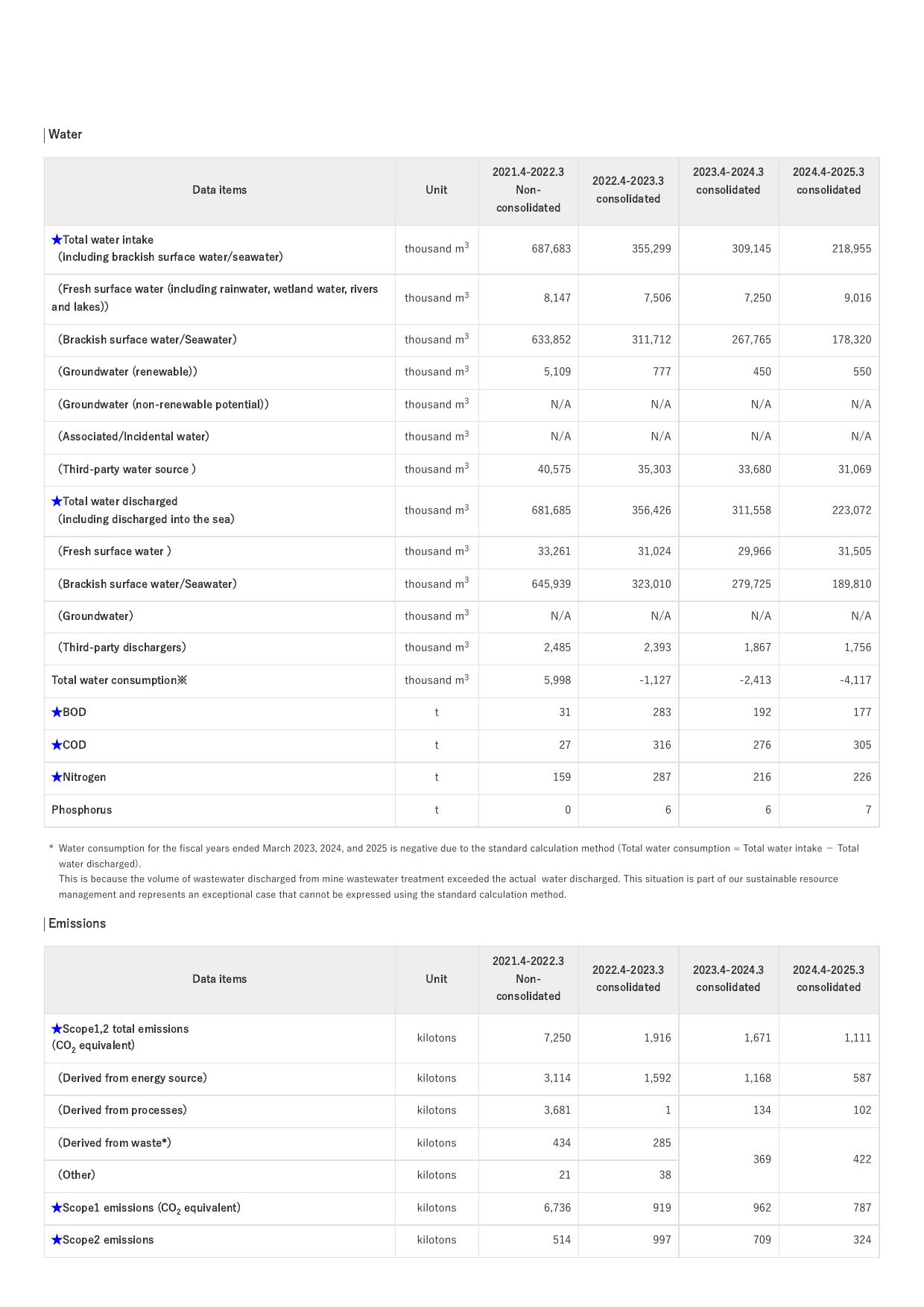
Task: Click the -4,117 water consumption value
Action: [855, 680]
